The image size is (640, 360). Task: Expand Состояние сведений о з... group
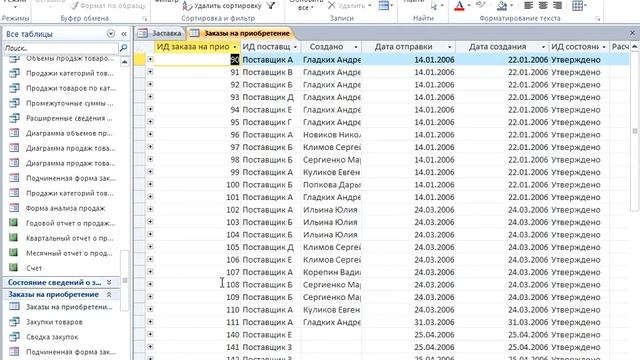point(109,282)
